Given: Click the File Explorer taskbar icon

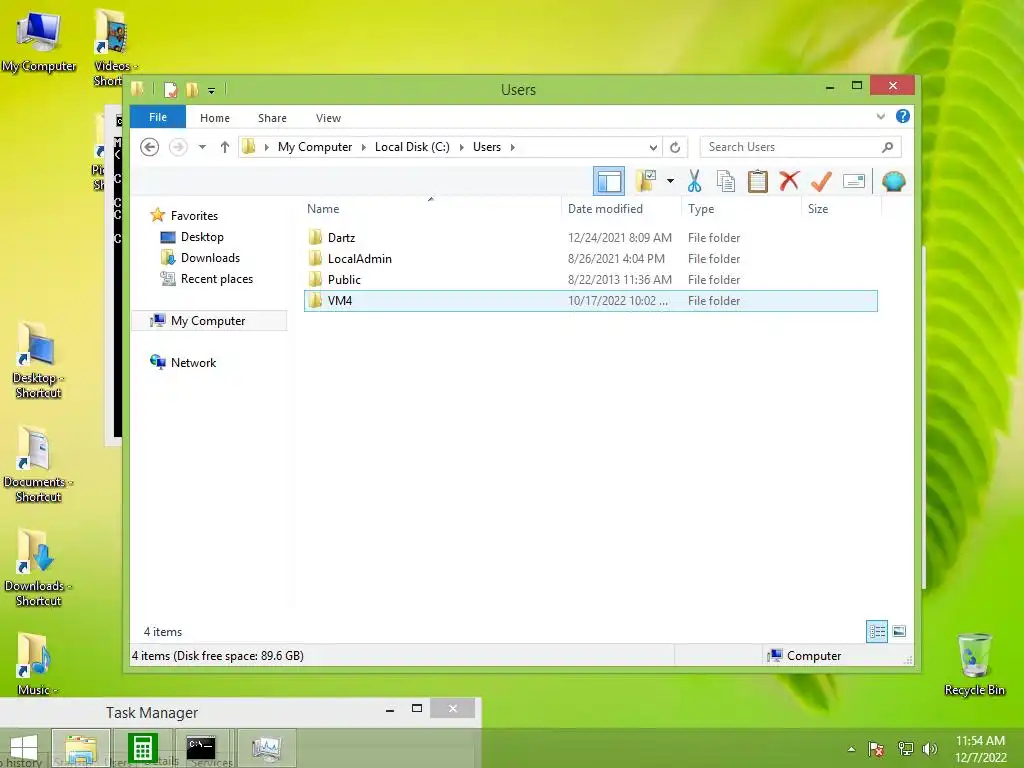Looking at the screenshot, I should [81, 748].
